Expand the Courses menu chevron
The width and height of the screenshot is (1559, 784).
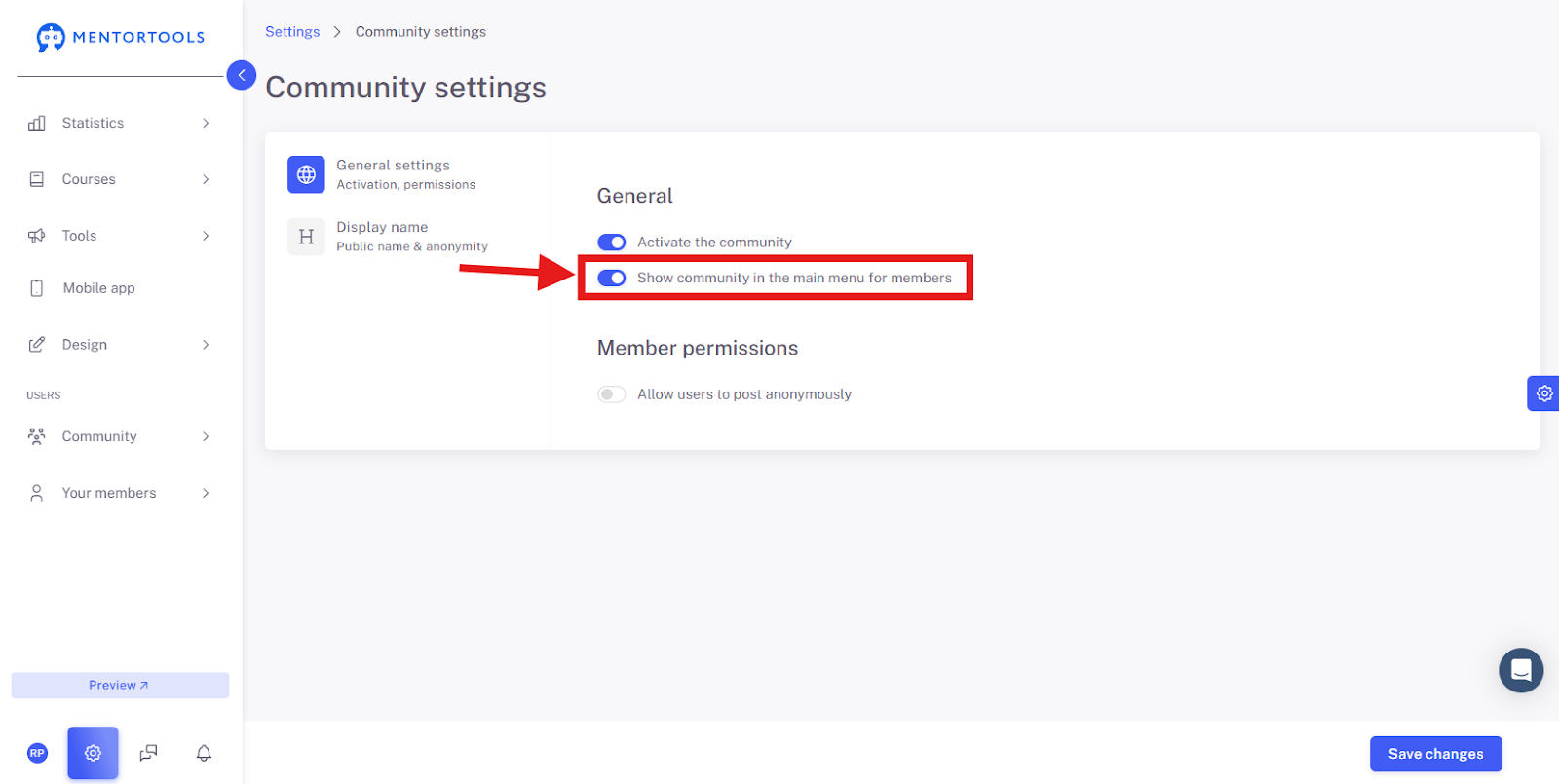point(206,179)
